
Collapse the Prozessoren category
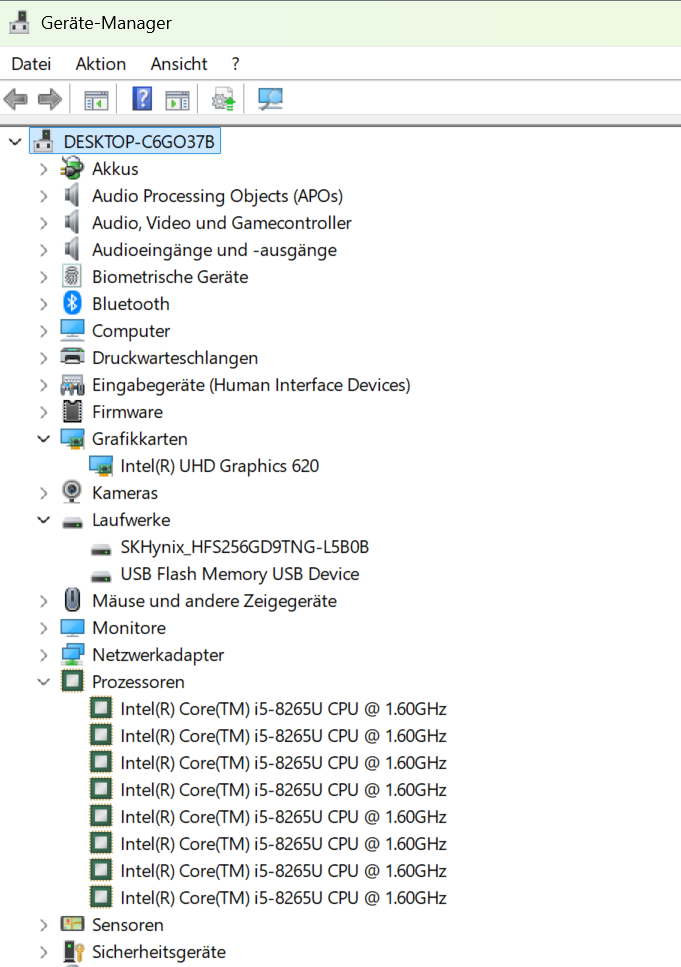[43, 682]
